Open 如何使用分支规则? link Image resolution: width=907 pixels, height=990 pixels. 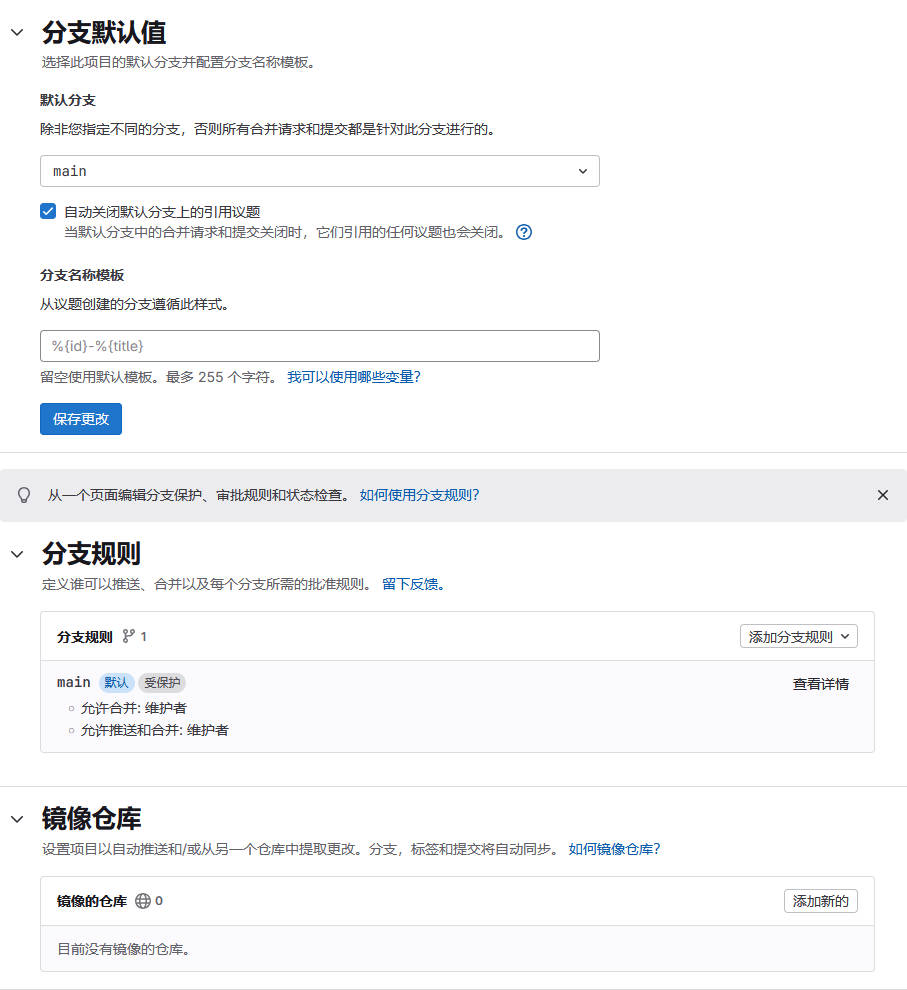click(419, 495)
